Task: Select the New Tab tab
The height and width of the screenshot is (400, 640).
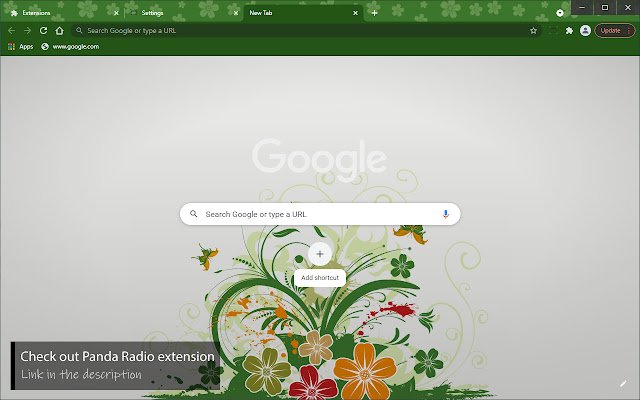Action: 303,13
